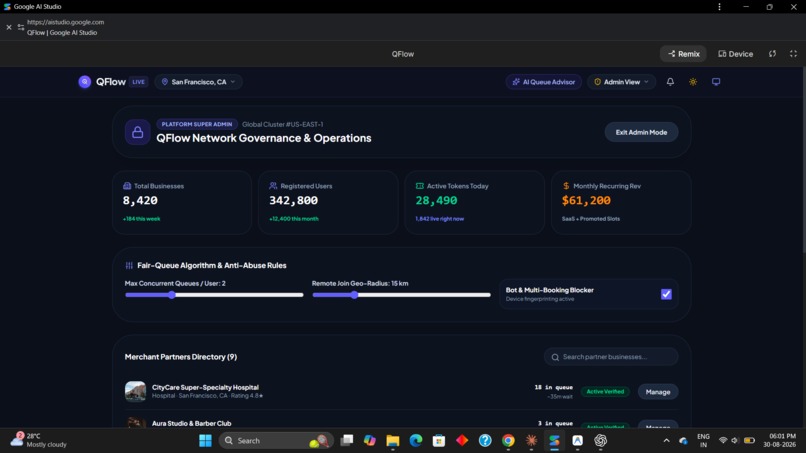Image resolution: width=806 pixels, height=453 pixels.
Task: Uncheck Bot & Multi-Booking Blocker checkbox
Action: click(666, 294)
